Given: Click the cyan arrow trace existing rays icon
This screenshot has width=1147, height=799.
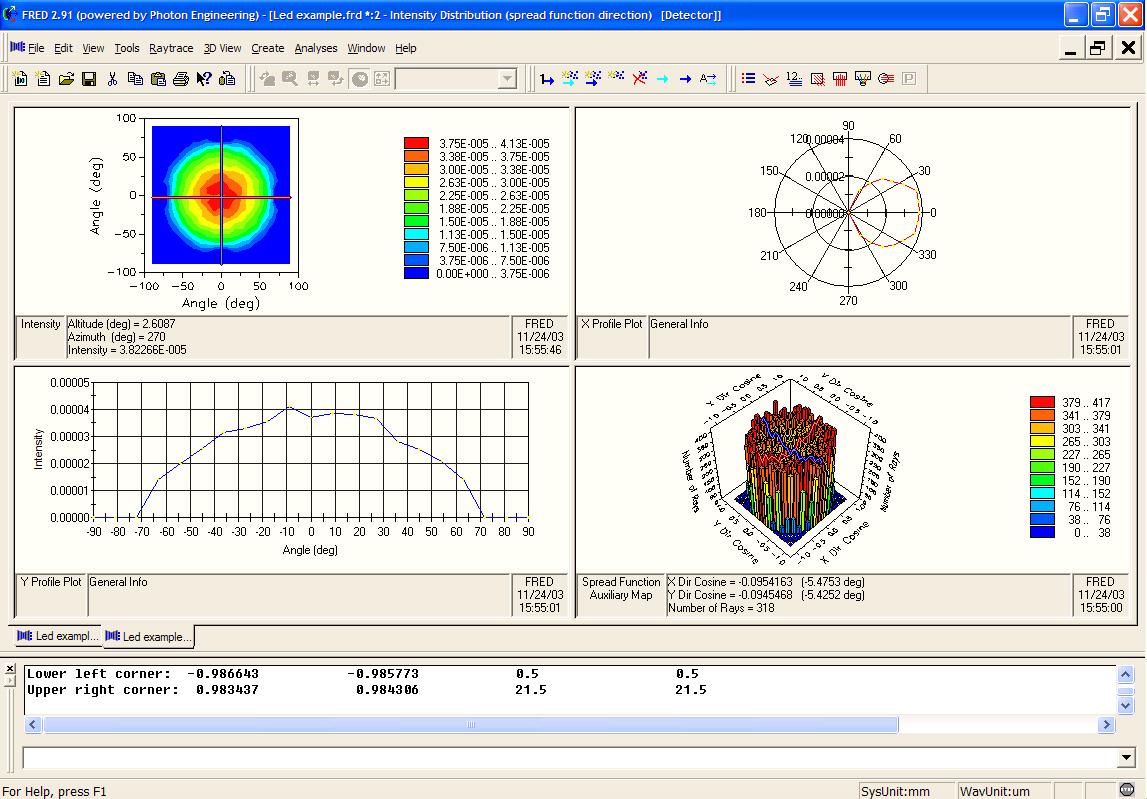Looking at the screenshot, I should (662, 78).
